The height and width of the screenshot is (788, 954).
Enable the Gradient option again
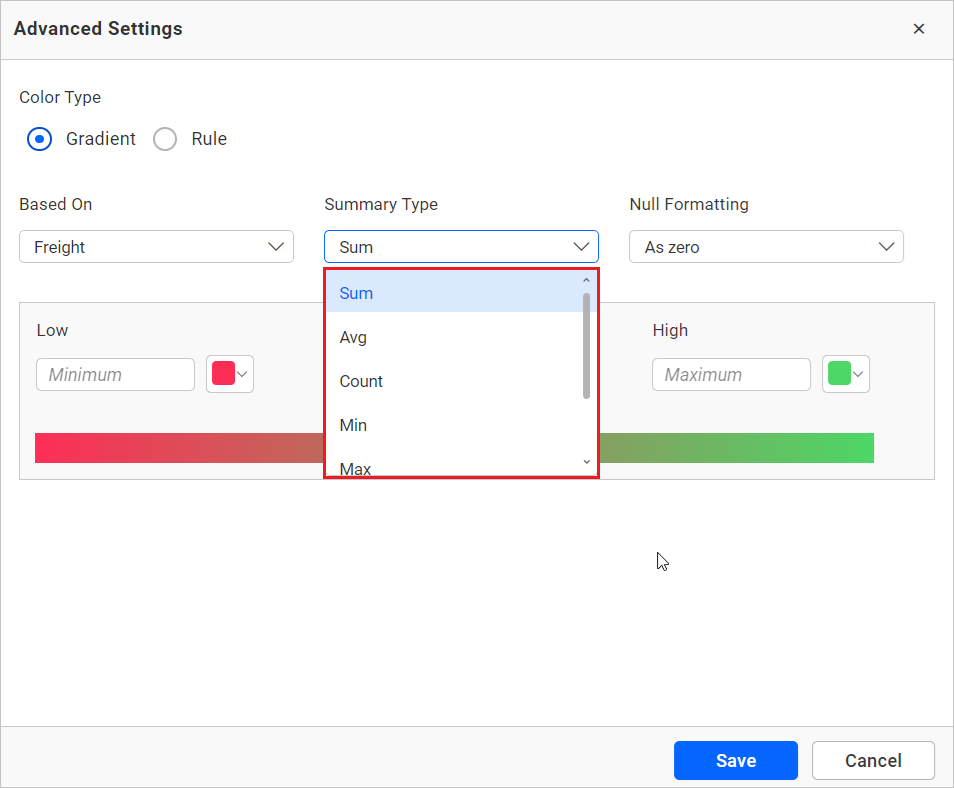(39, 138)
